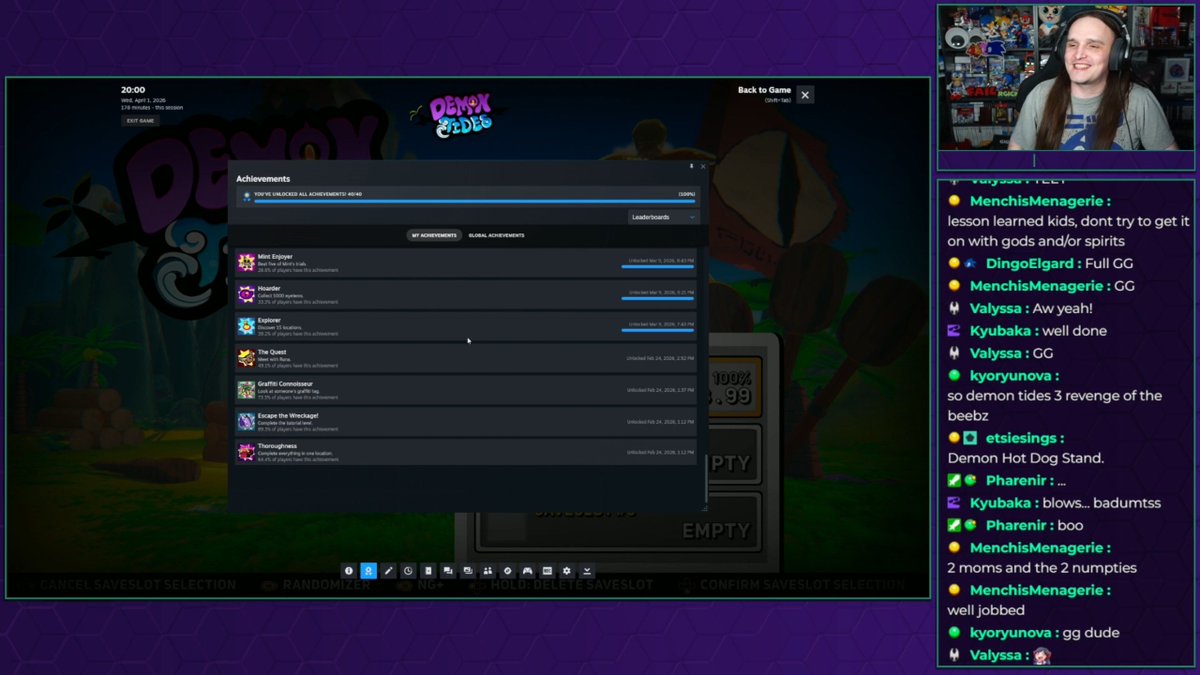Select the 'Thoroughness' achievement title
This screenshot has width=1200, height=675.
[277, 446]
